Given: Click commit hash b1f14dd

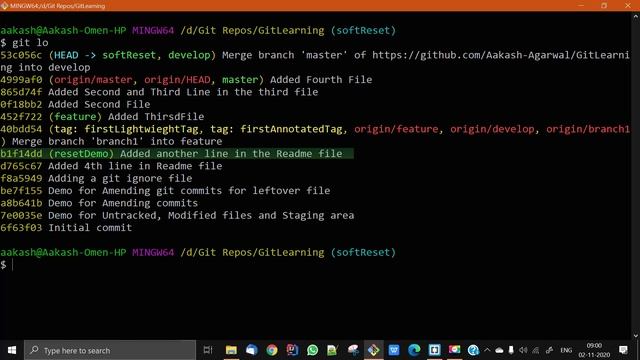Looking at the screenshot, I should pyautogui.click(x=21, y=153).
